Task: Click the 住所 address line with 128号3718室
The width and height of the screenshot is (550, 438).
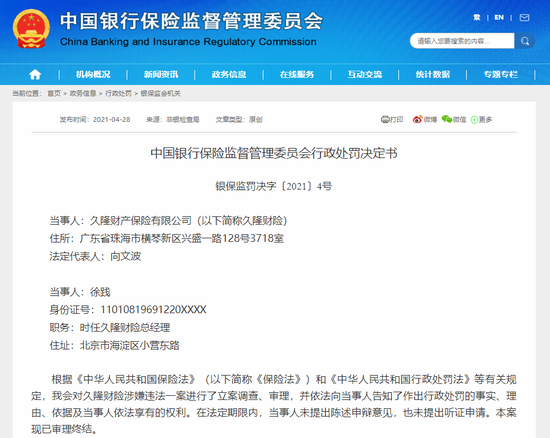Action: pos(167,238)
